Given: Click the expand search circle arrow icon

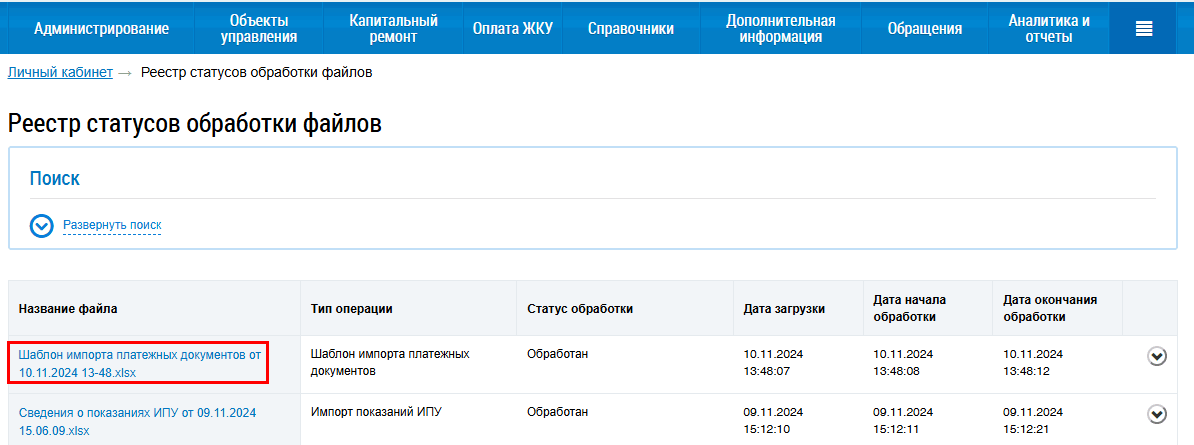Looking at the screenshot, I should (41, 226).
